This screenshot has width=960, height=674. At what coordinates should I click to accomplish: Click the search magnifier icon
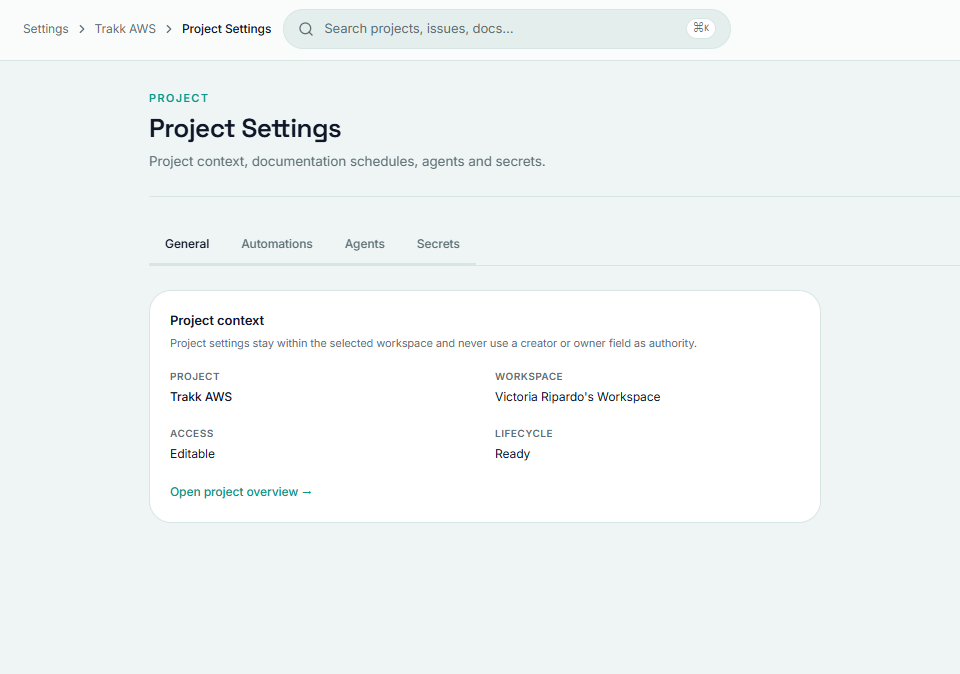point(306,29)
